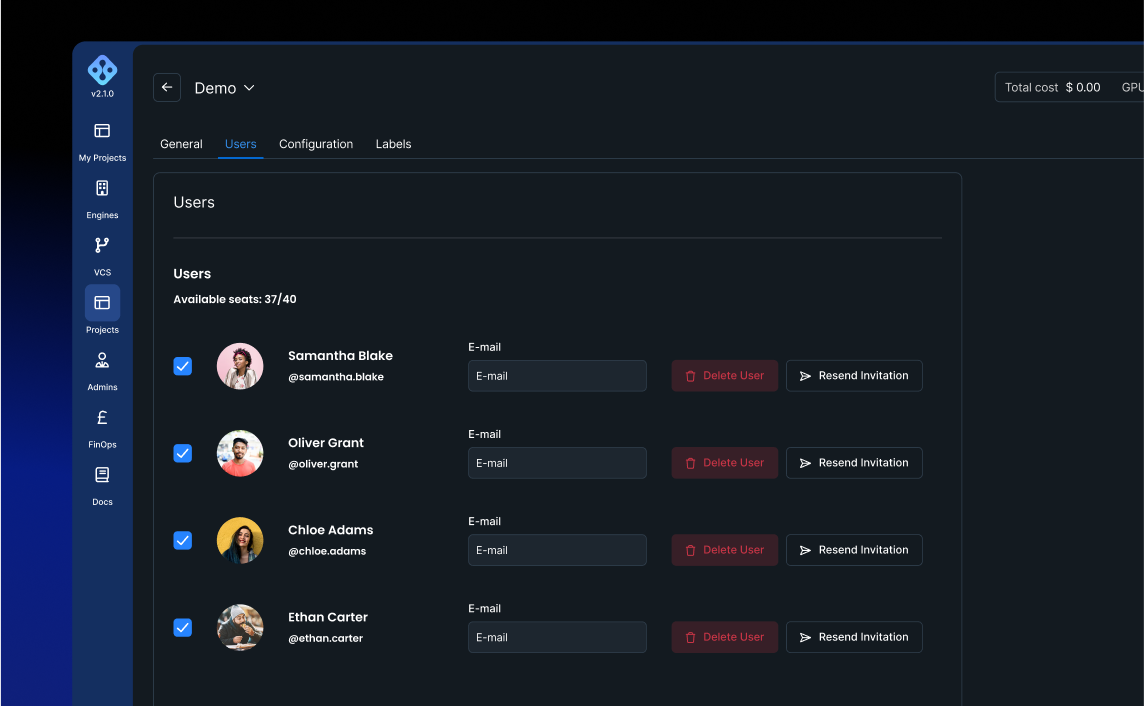
Task: Click Samantha Blake's E-mail field
Action: 557,376
